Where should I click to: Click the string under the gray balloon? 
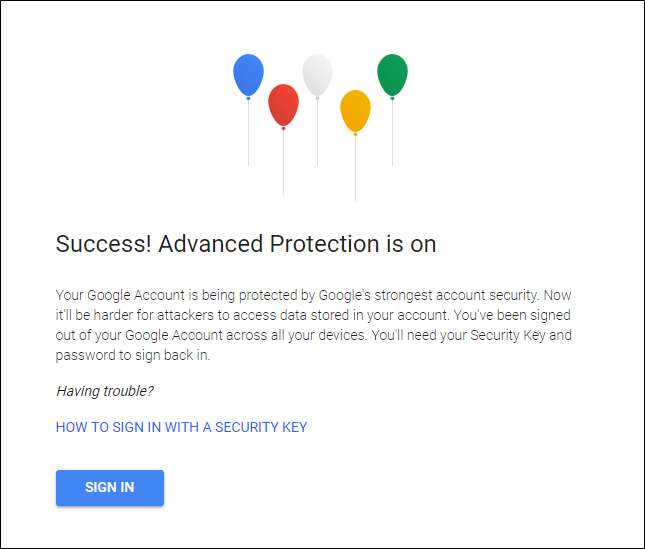click(x=317, y=132)
